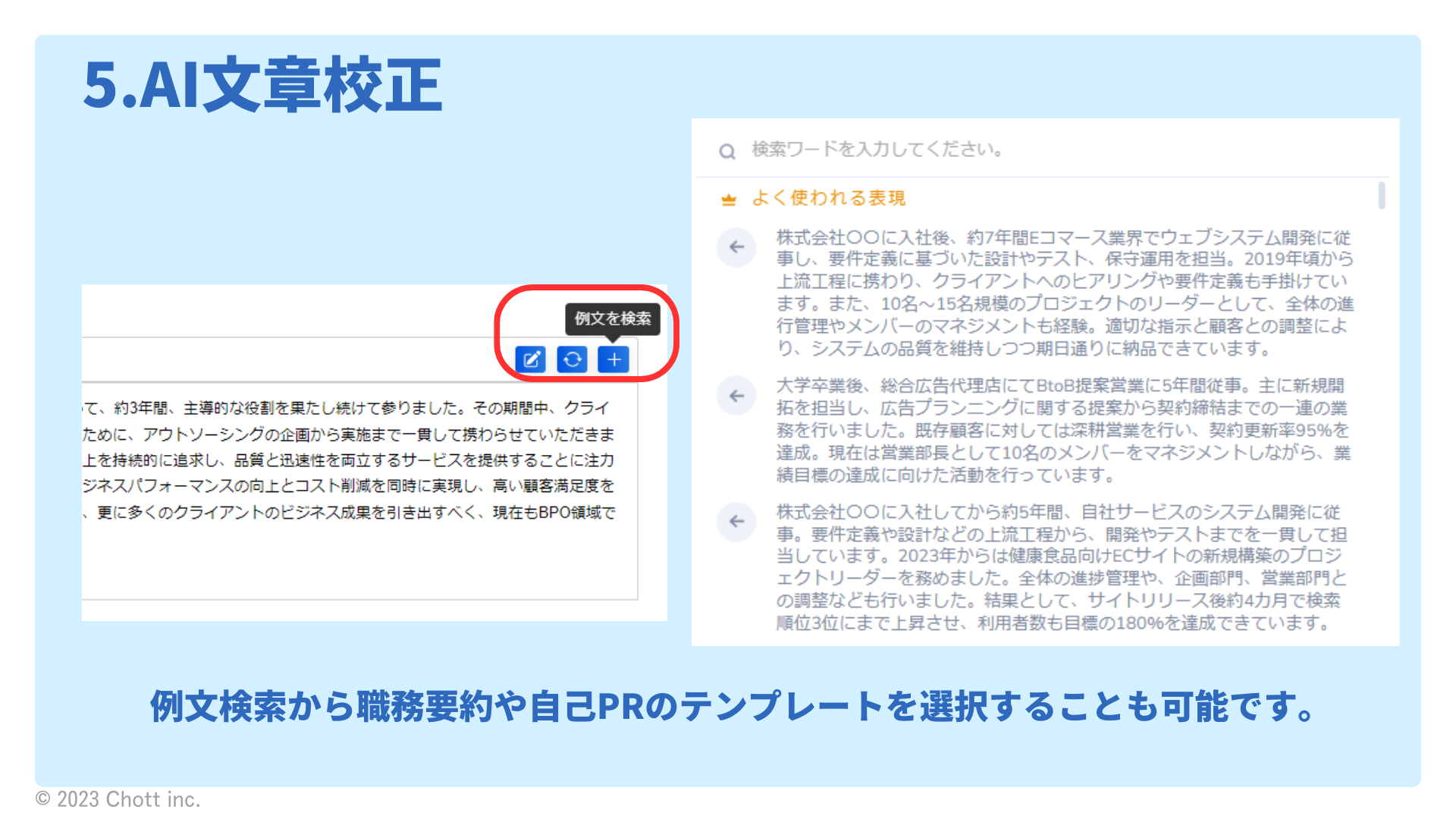
Task: Select the 大学卒業後 sales example text
Action: coord(1063,430)
